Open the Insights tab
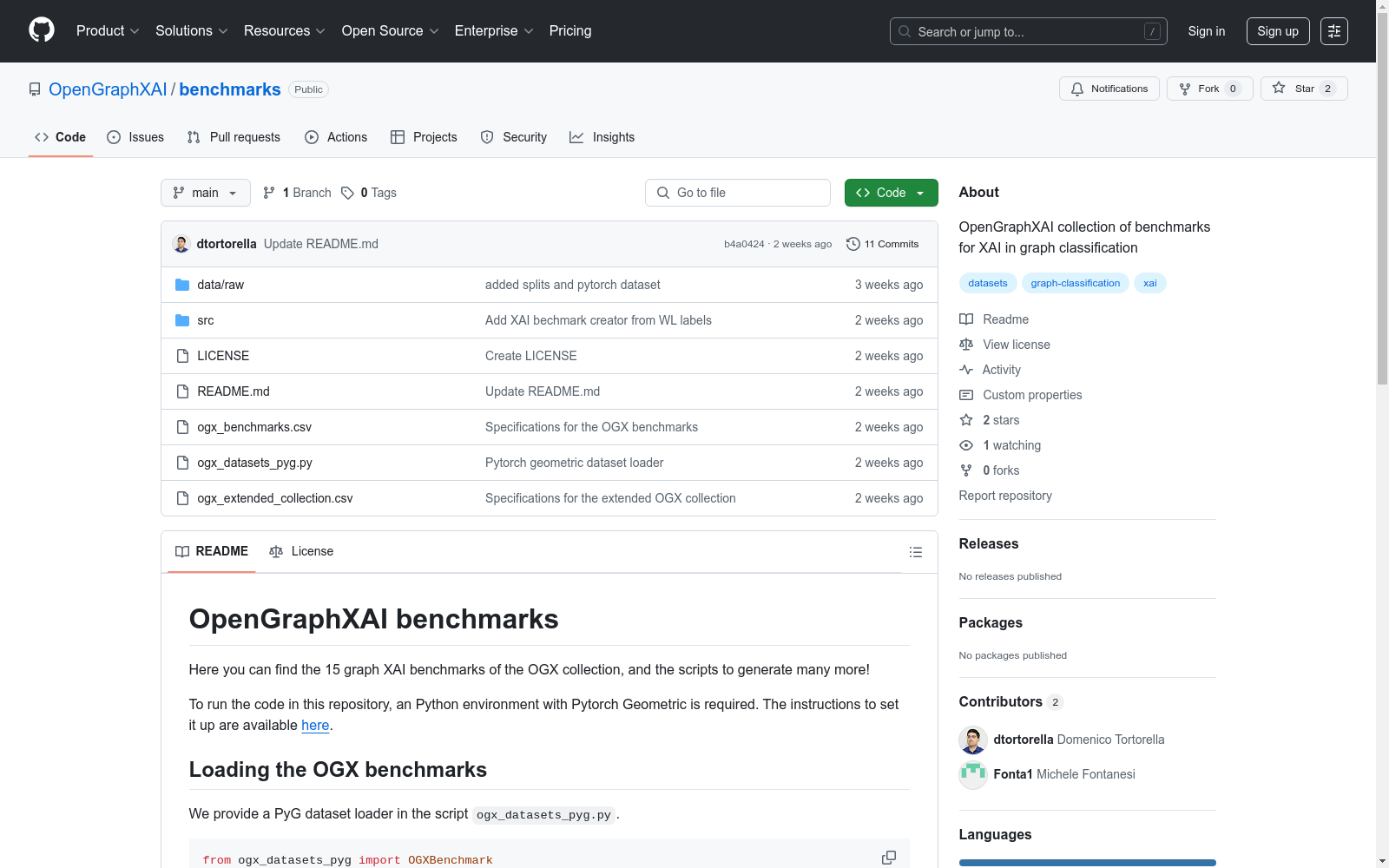The width and height of the screenshot is (1389, 868). pos(602,137)
